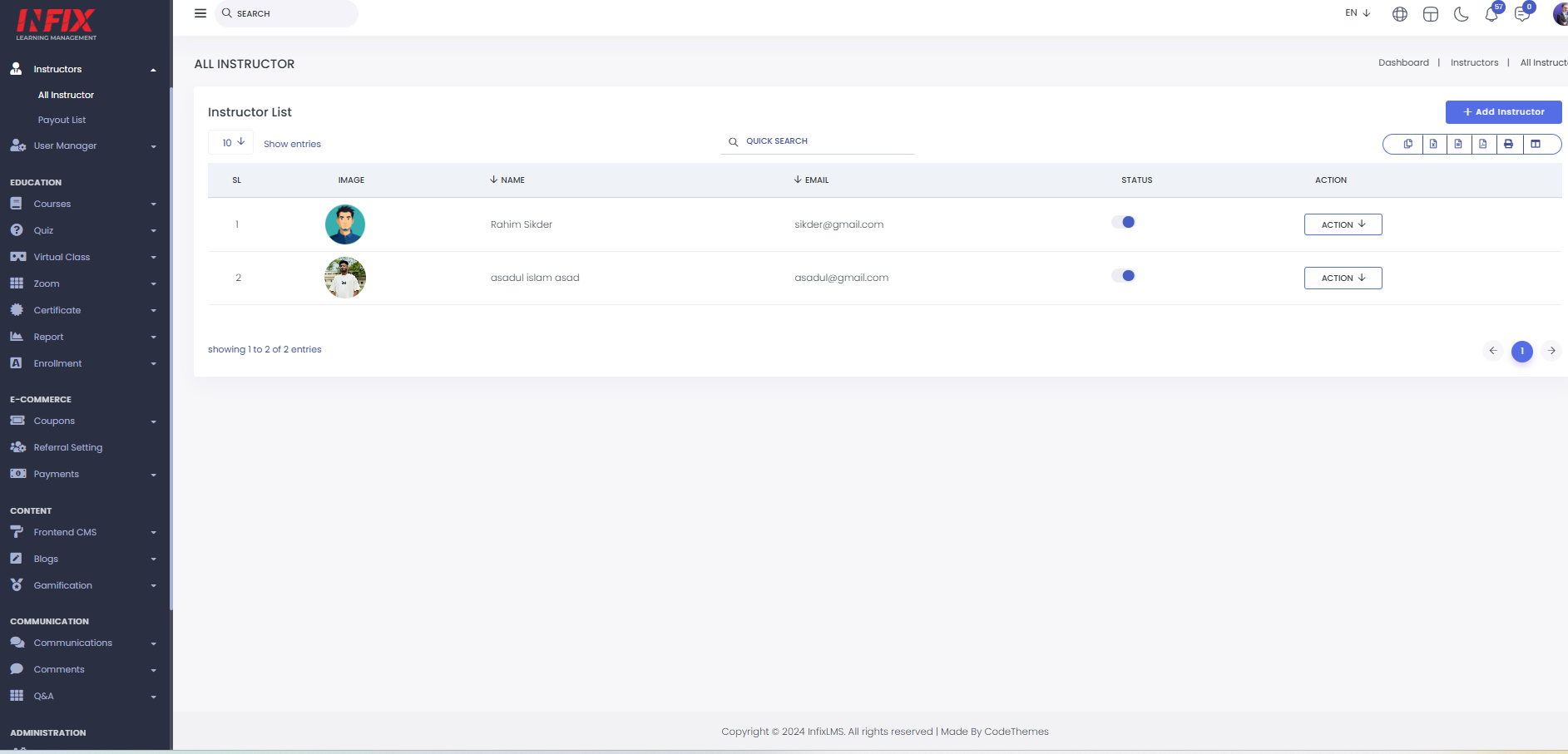Viewport: 1568px width, 754px height.
Task: Click the Add Instructor button
Action: 1503,112
